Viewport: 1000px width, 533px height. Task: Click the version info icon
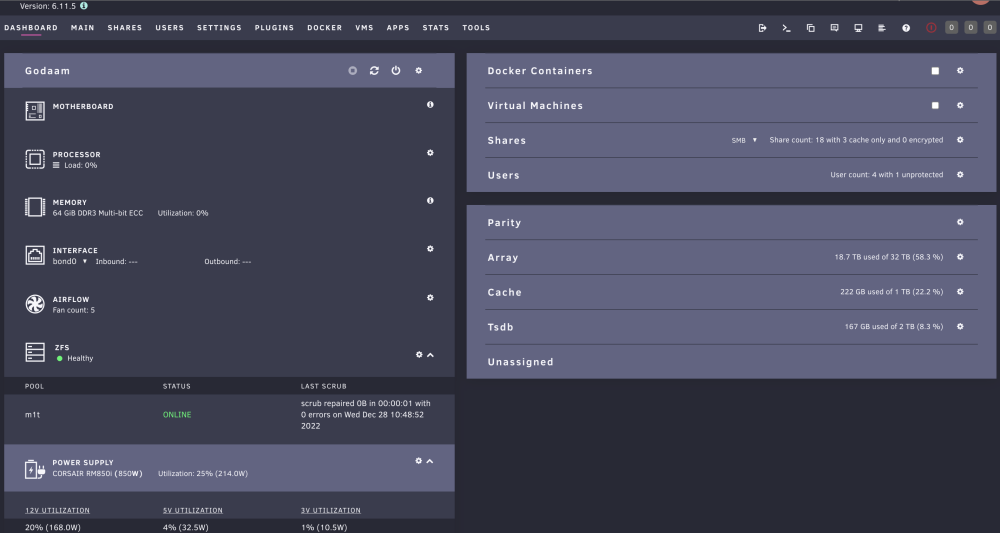[x=84, y=6]
